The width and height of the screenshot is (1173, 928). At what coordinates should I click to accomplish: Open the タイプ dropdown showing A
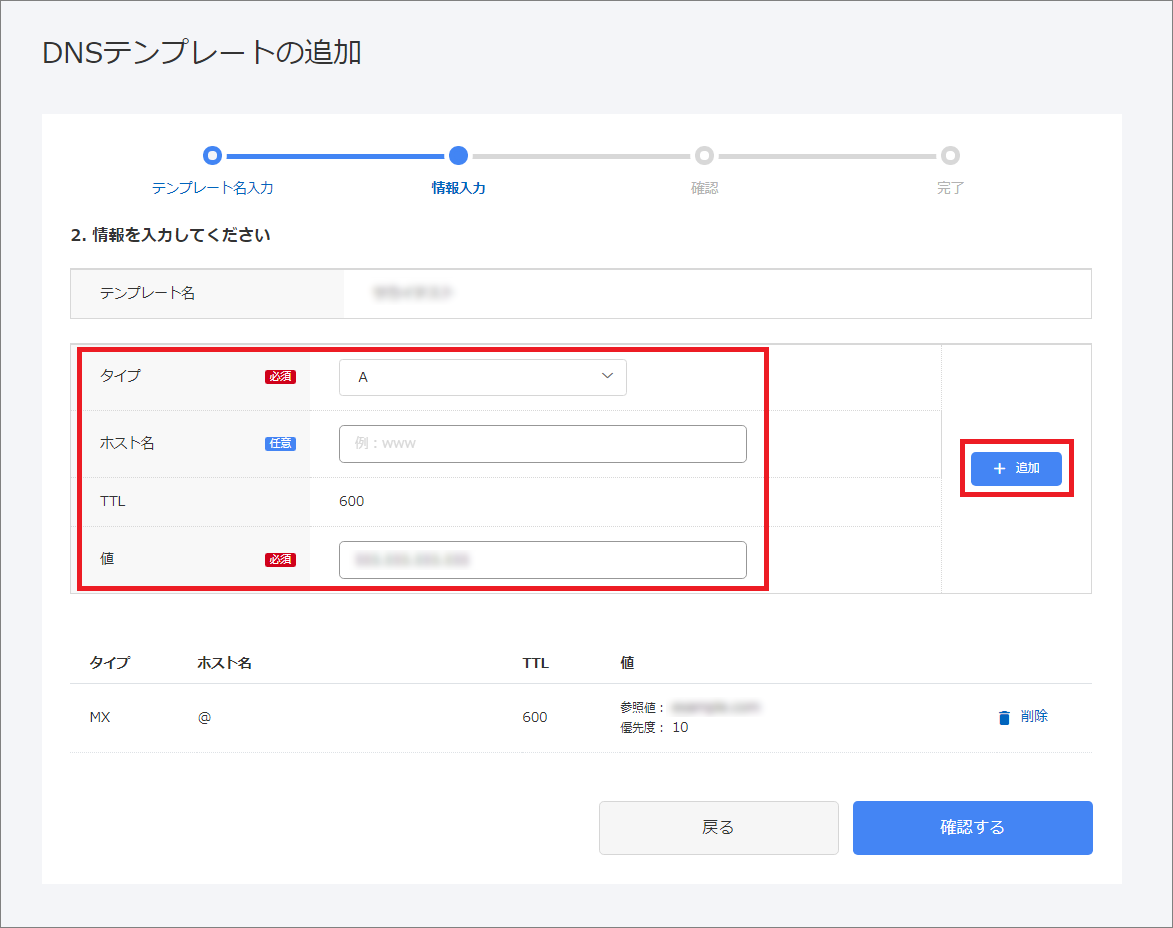point(483,376)
